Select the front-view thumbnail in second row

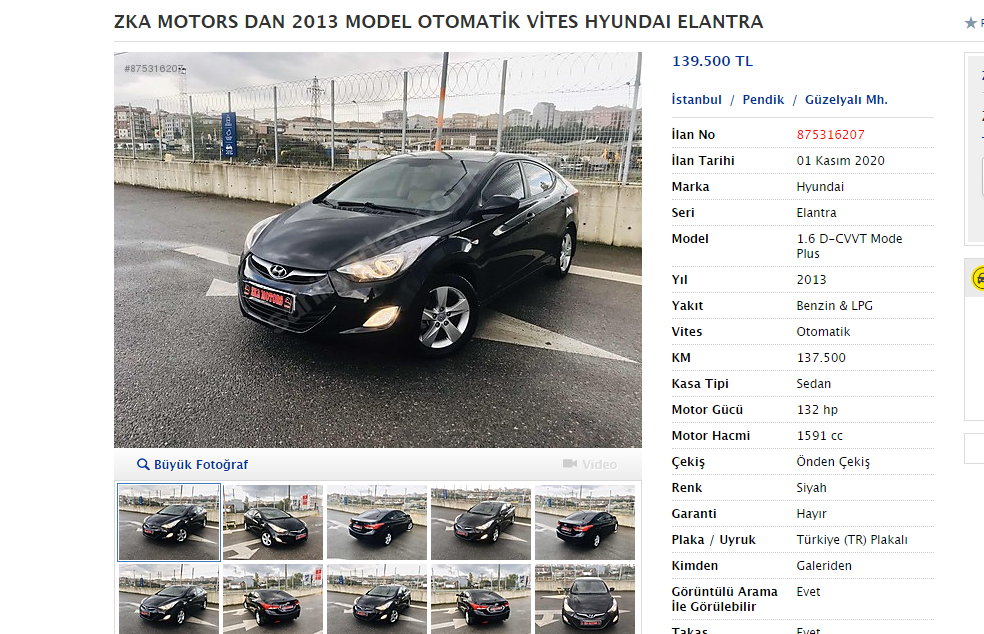point(585,599)
